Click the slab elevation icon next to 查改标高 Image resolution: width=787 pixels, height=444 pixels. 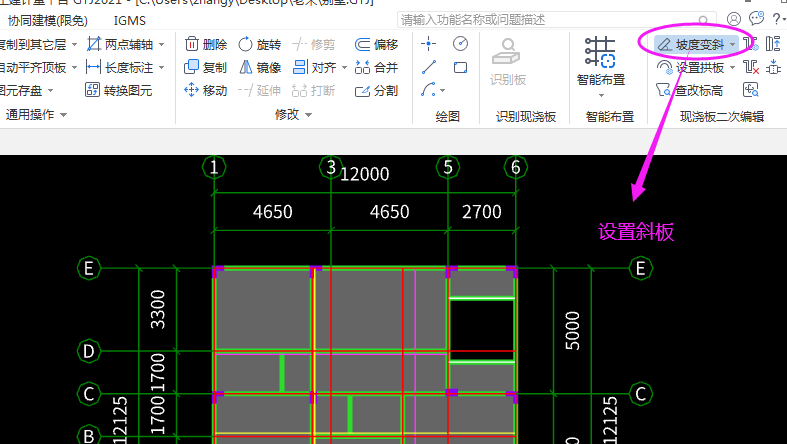click(x=751, y=90)
